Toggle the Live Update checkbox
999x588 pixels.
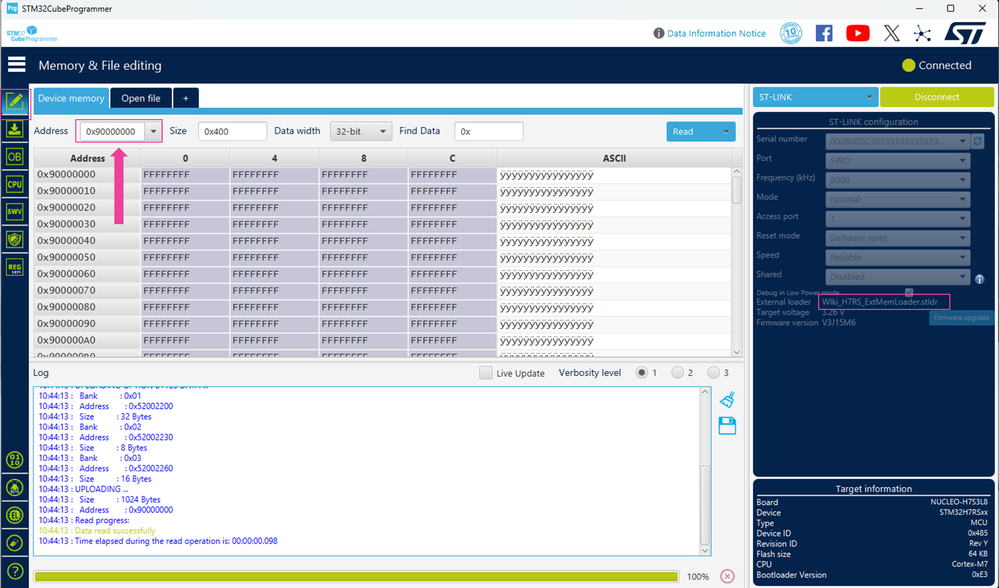pos(485,373)
